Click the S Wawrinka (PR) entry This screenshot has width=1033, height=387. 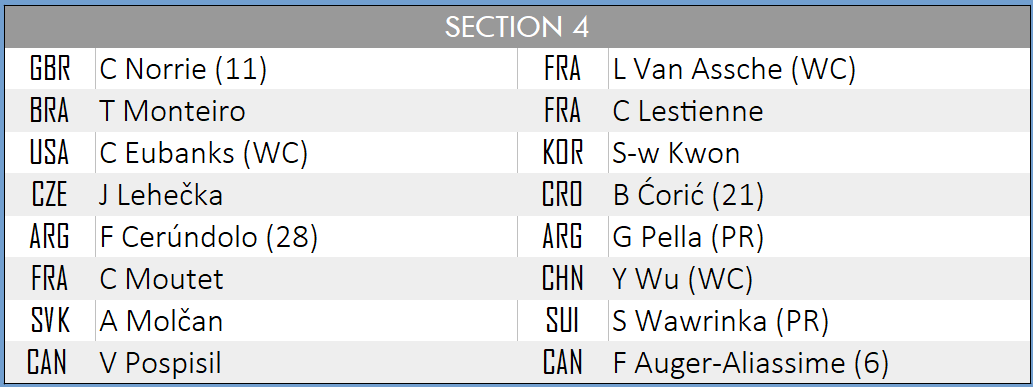(x=818, y=321)
